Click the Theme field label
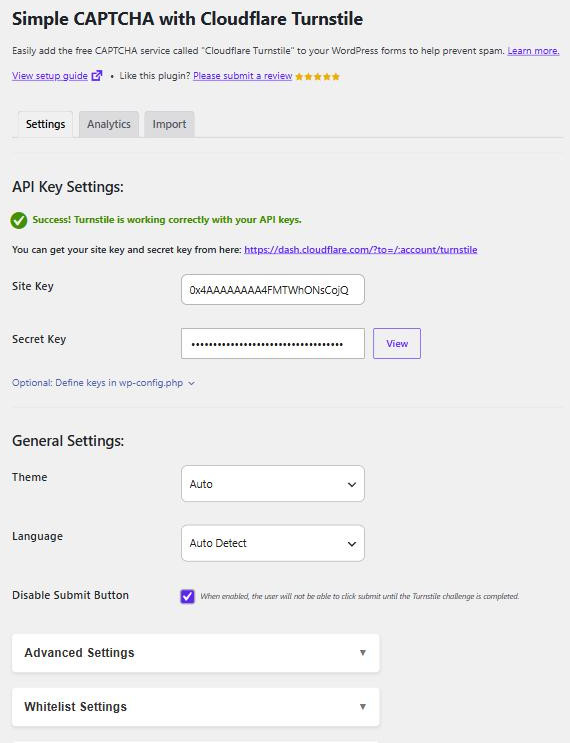Image resolution: width=570 pixels, height=743 pixels. point(30,477)
